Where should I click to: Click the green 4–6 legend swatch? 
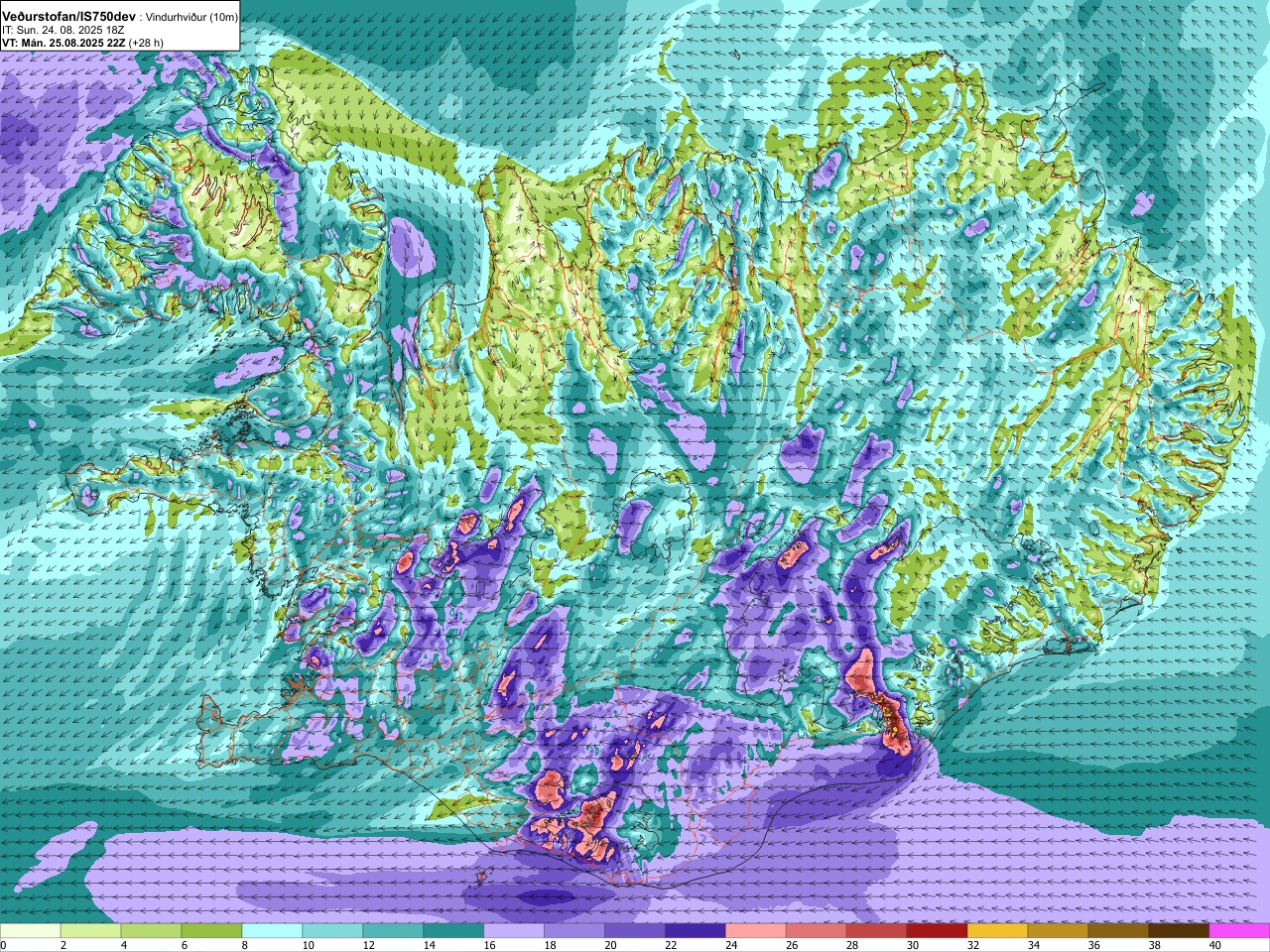tap(151, 931)
